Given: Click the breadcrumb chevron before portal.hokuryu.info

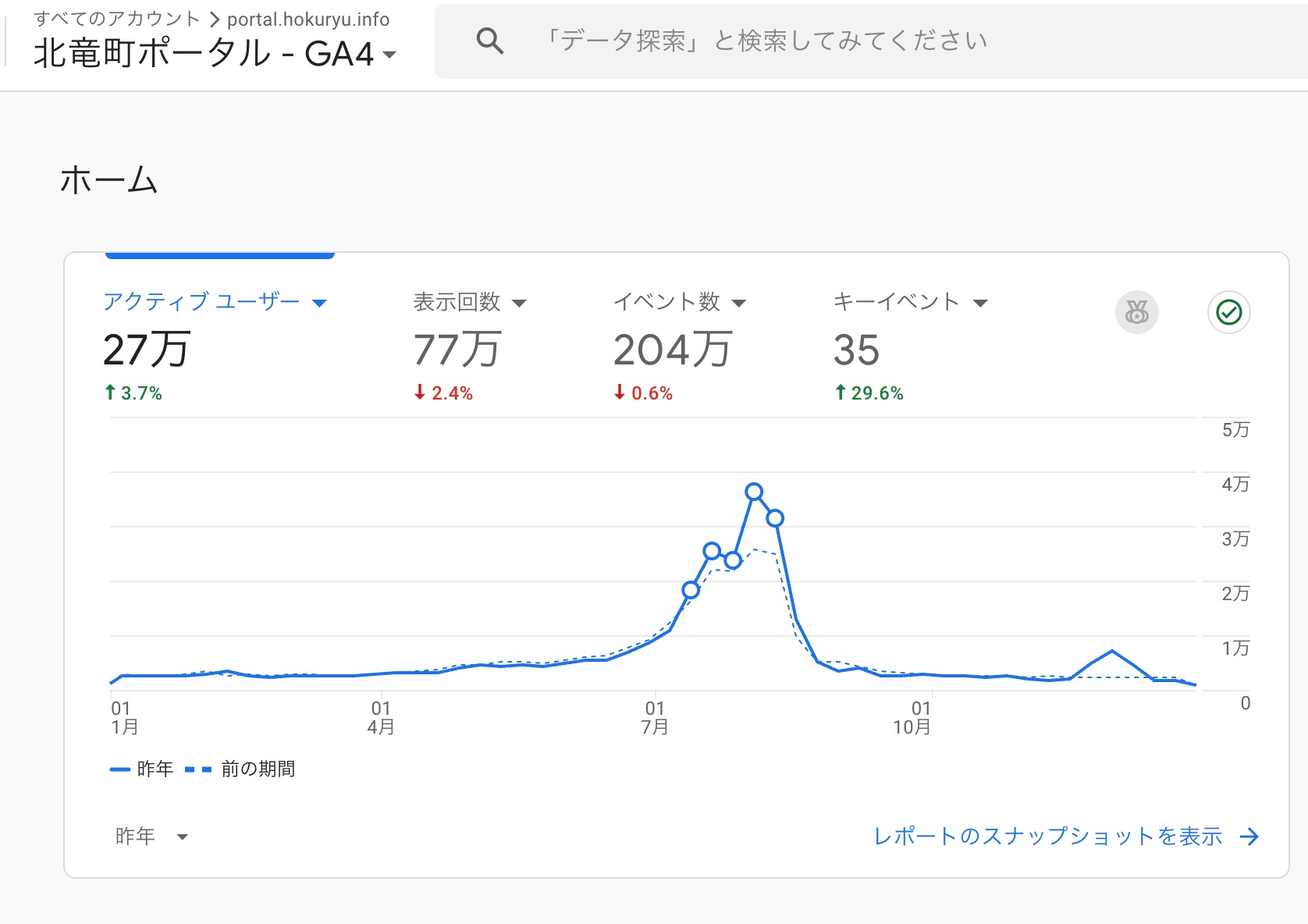Looking at the screenshot, I should [215, 20].
